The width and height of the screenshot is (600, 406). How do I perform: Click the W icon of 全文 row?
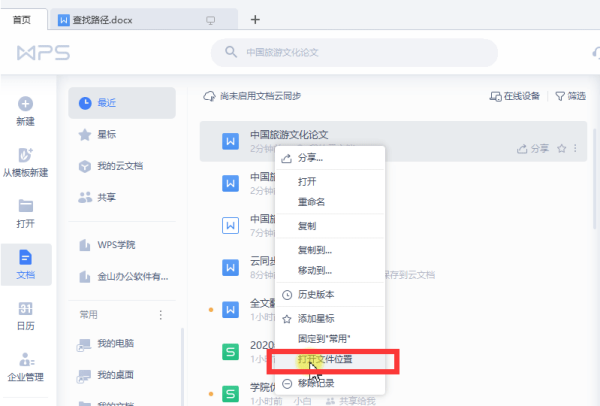coord(230,310)
